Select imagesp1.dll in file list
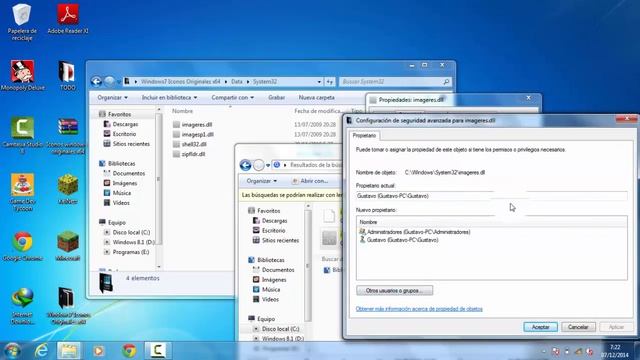 [x=193, y=134]
